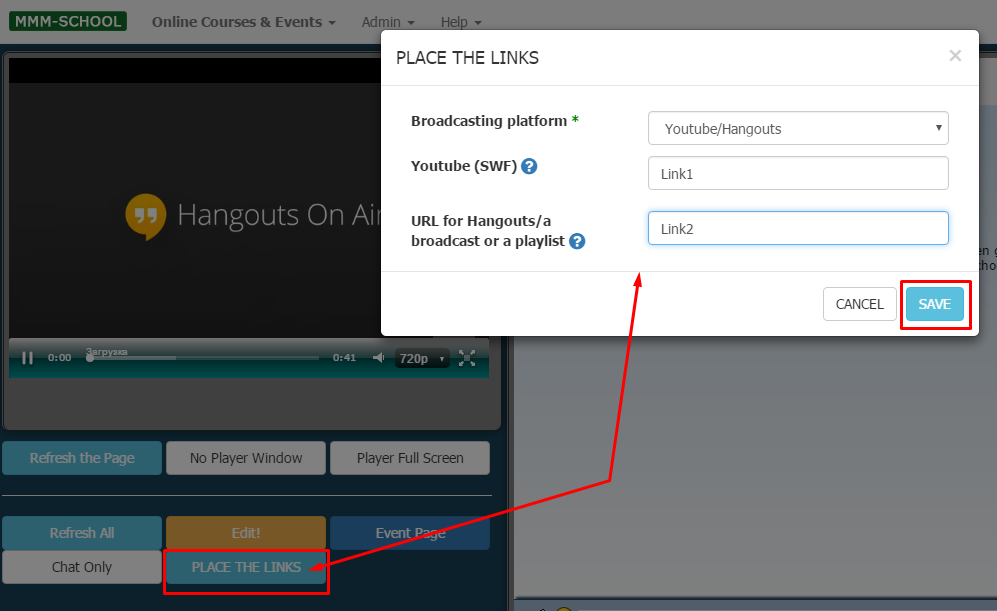Click Player Full Screen button
Image resolution: width=997 pixels, height=611 pixels.
click(410, 458)
